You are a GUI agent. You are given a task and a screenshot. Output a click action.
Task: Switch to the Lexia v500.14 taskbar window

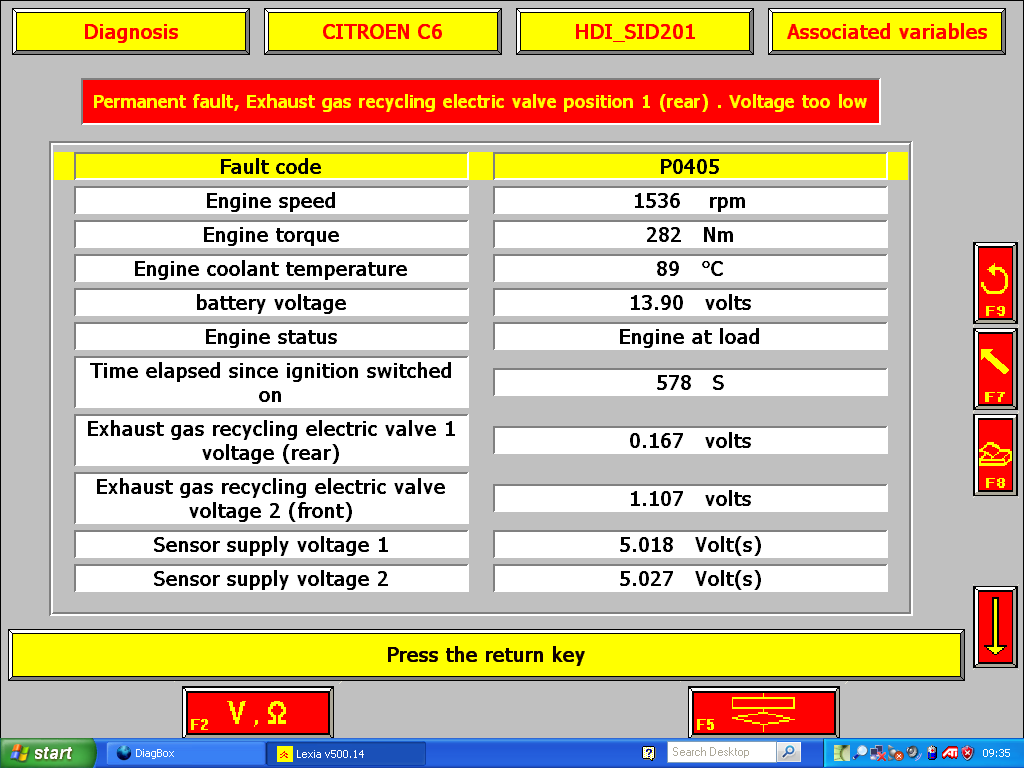coord(346,754)
